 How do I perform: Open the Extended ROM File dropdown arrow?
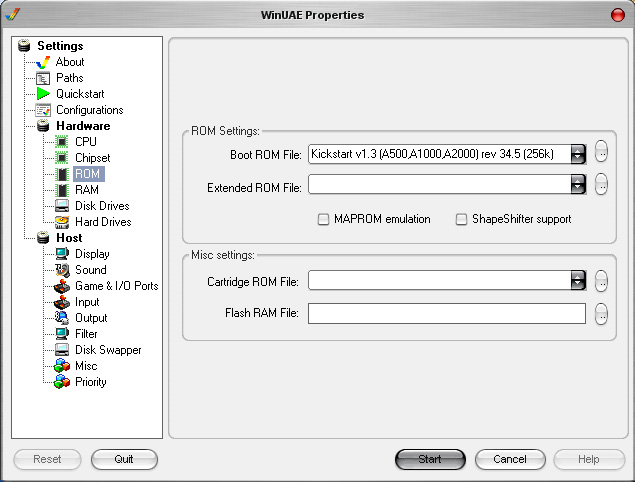tap(578, 185)
